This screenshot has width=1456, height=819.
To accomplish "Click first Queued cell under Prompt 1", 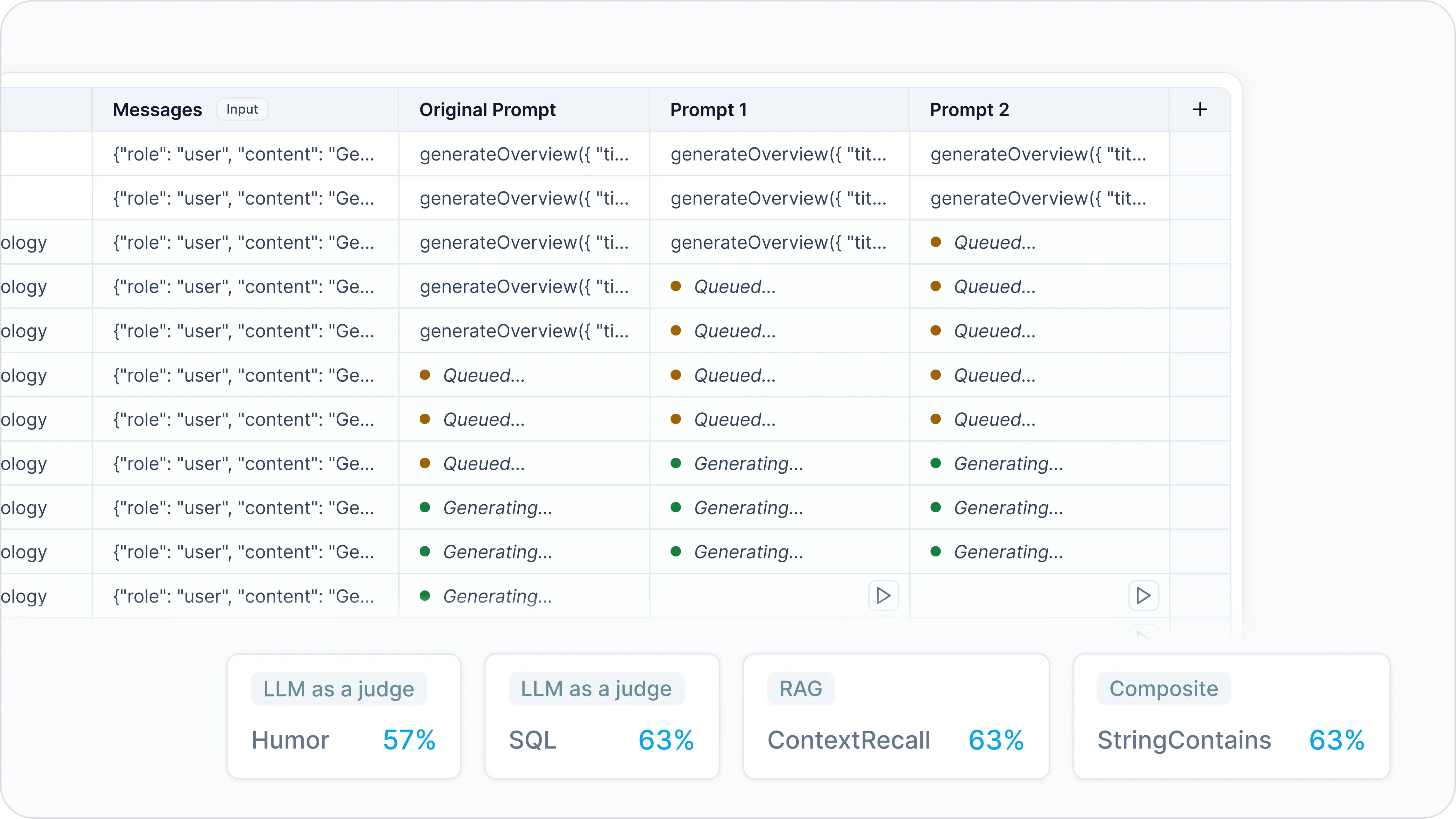I will (x=734, y=287).
